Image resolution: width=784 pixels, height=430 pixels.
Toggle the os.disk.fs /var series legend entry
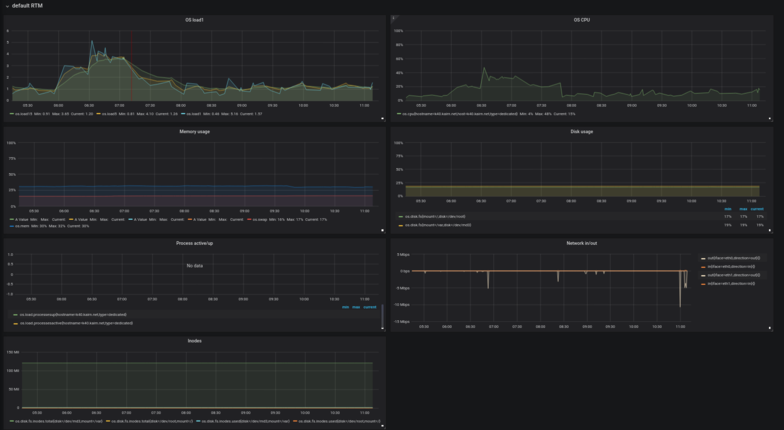point(438,225)
